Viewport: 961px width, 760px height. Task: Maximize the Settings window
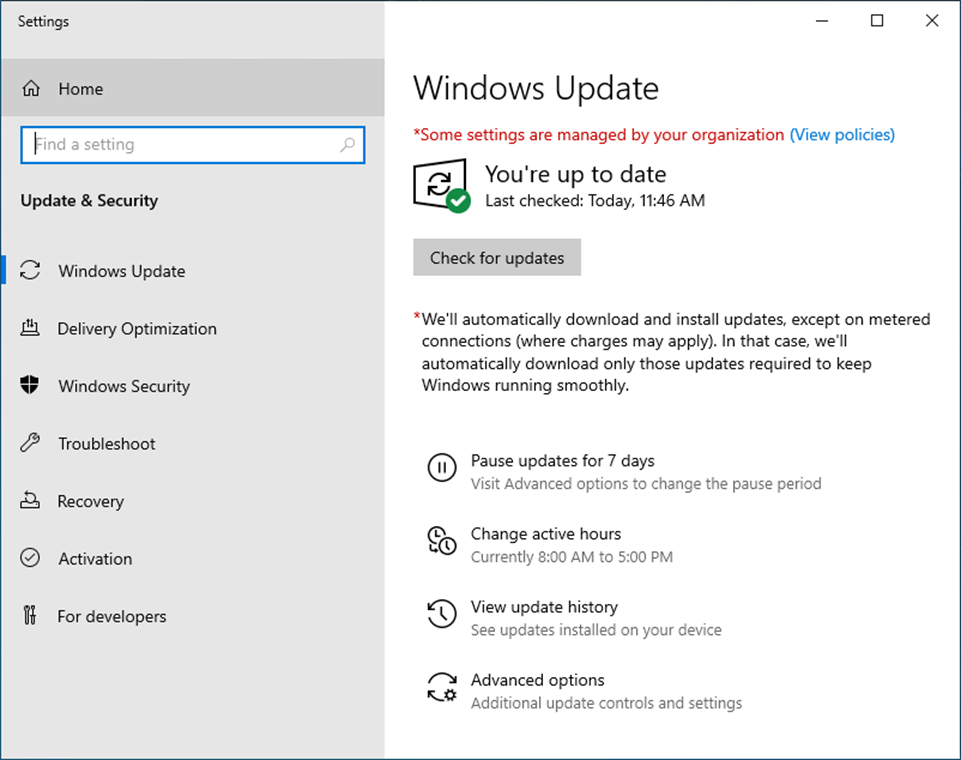(877, 21)
